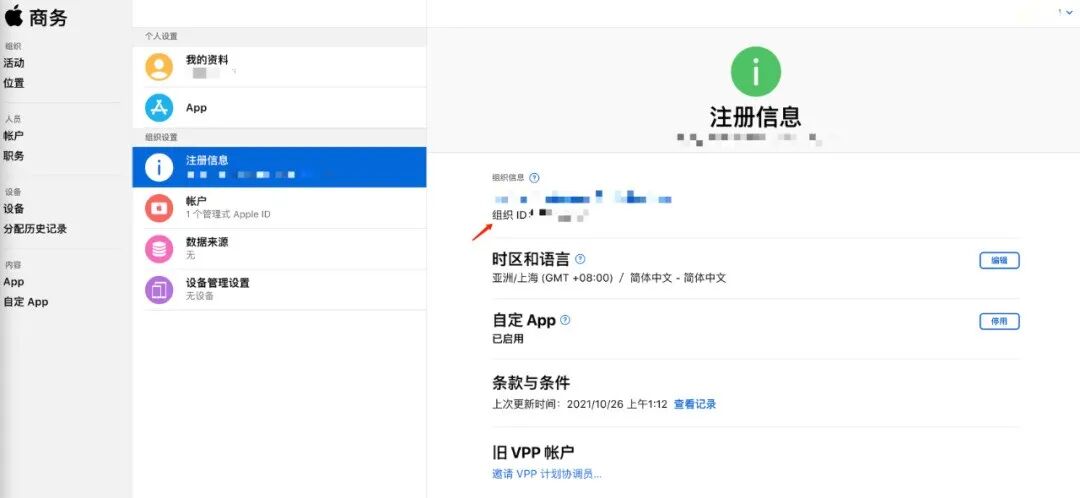The width and height of the screenshot is (1080, 498).
Task: Click the large green info icon
Action: (x=756, y=72)
